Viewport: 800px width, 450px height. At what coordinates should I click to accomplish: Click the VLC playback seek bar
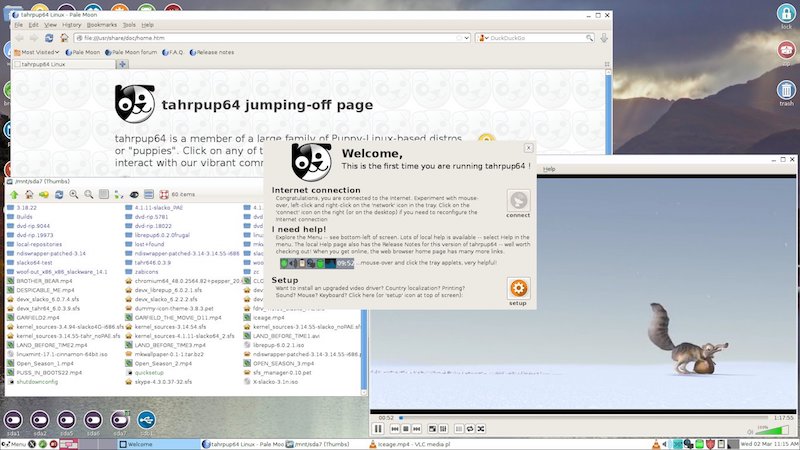[x=580, y=416]
